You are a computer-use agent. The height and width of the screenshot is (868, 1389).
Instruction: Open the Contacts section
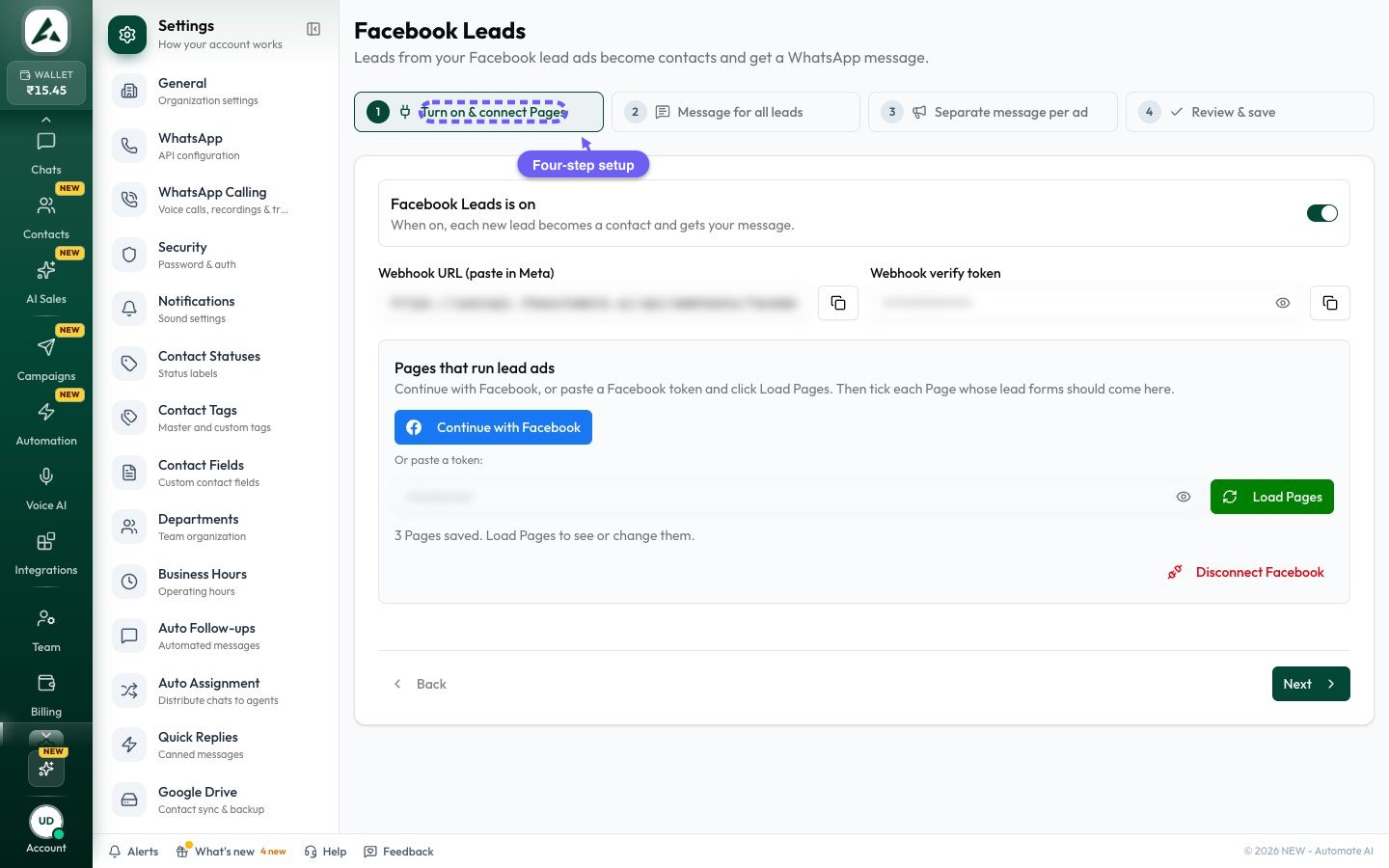[45, 216]
